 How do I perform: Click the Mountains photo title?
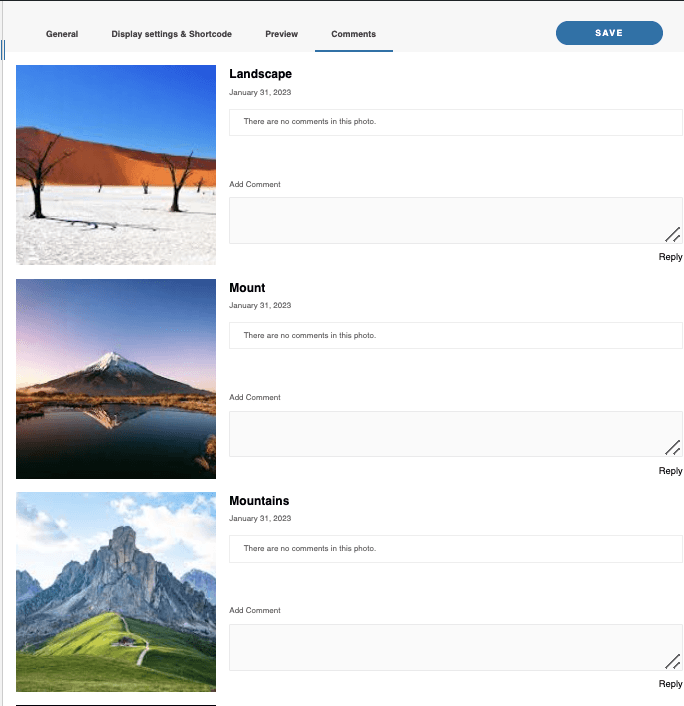click(x=259, y=501)
